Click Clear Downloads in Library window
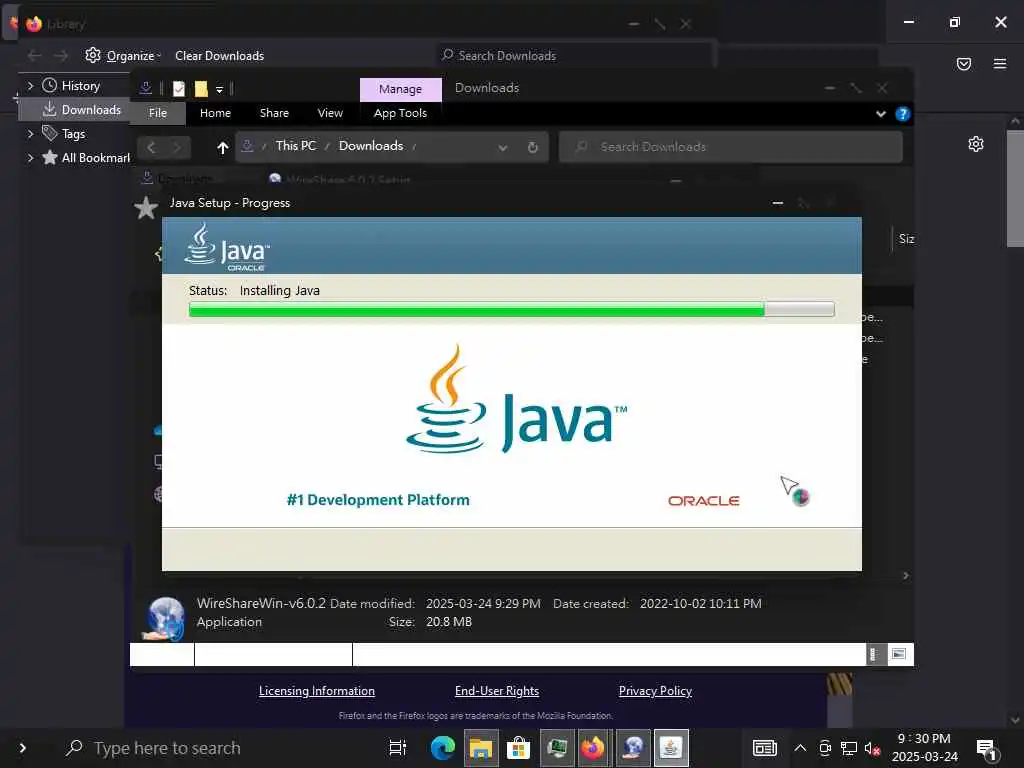This screenshot has height=768, width=1024. point(219,56)
